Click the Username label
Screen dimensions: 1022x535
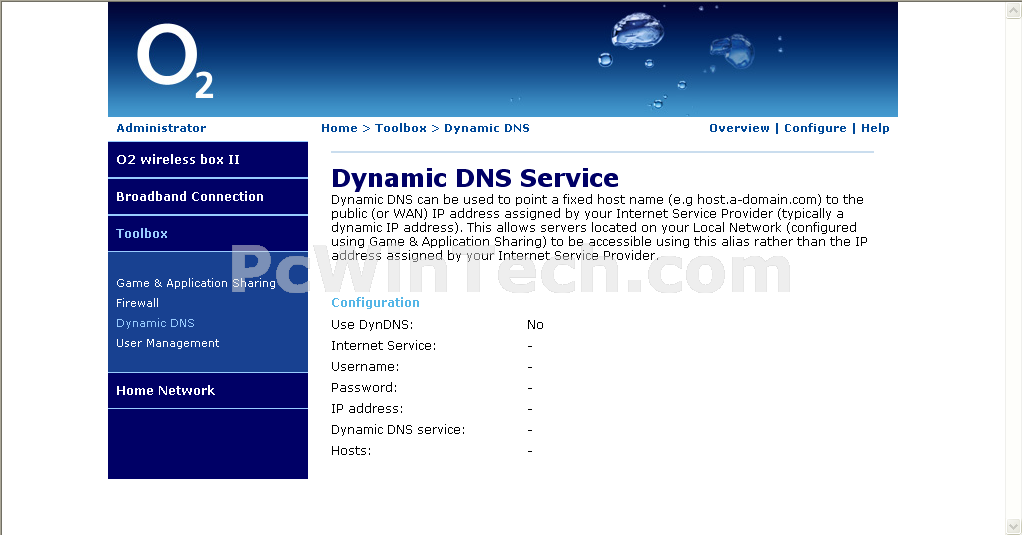pos(365,367)
